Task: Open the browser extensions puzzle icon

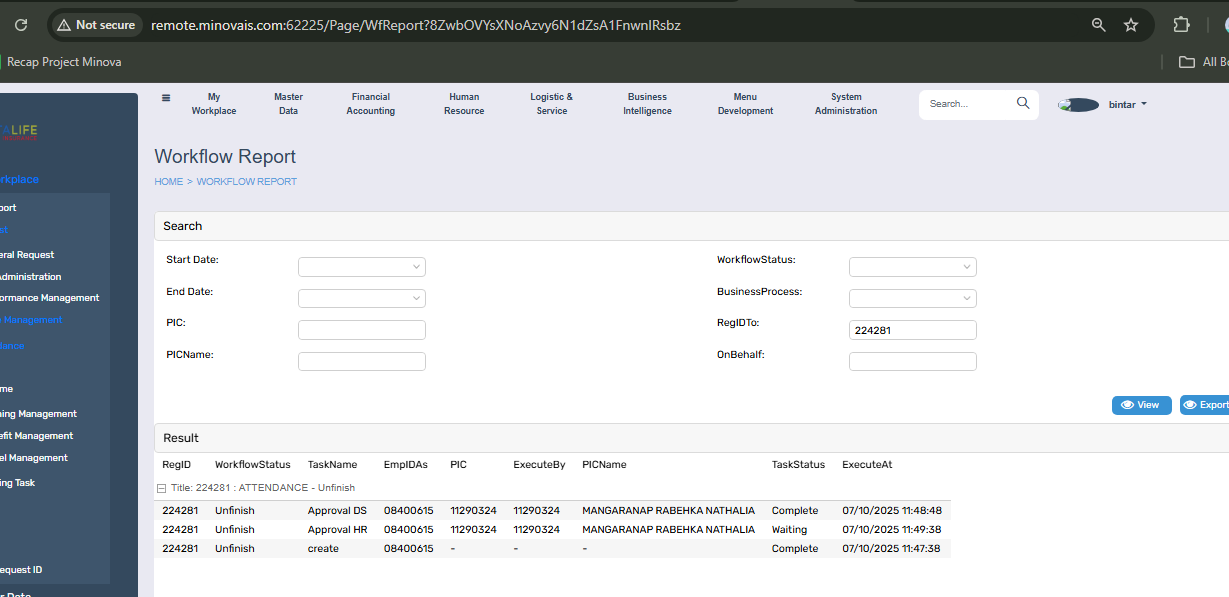Action: 1181,25
